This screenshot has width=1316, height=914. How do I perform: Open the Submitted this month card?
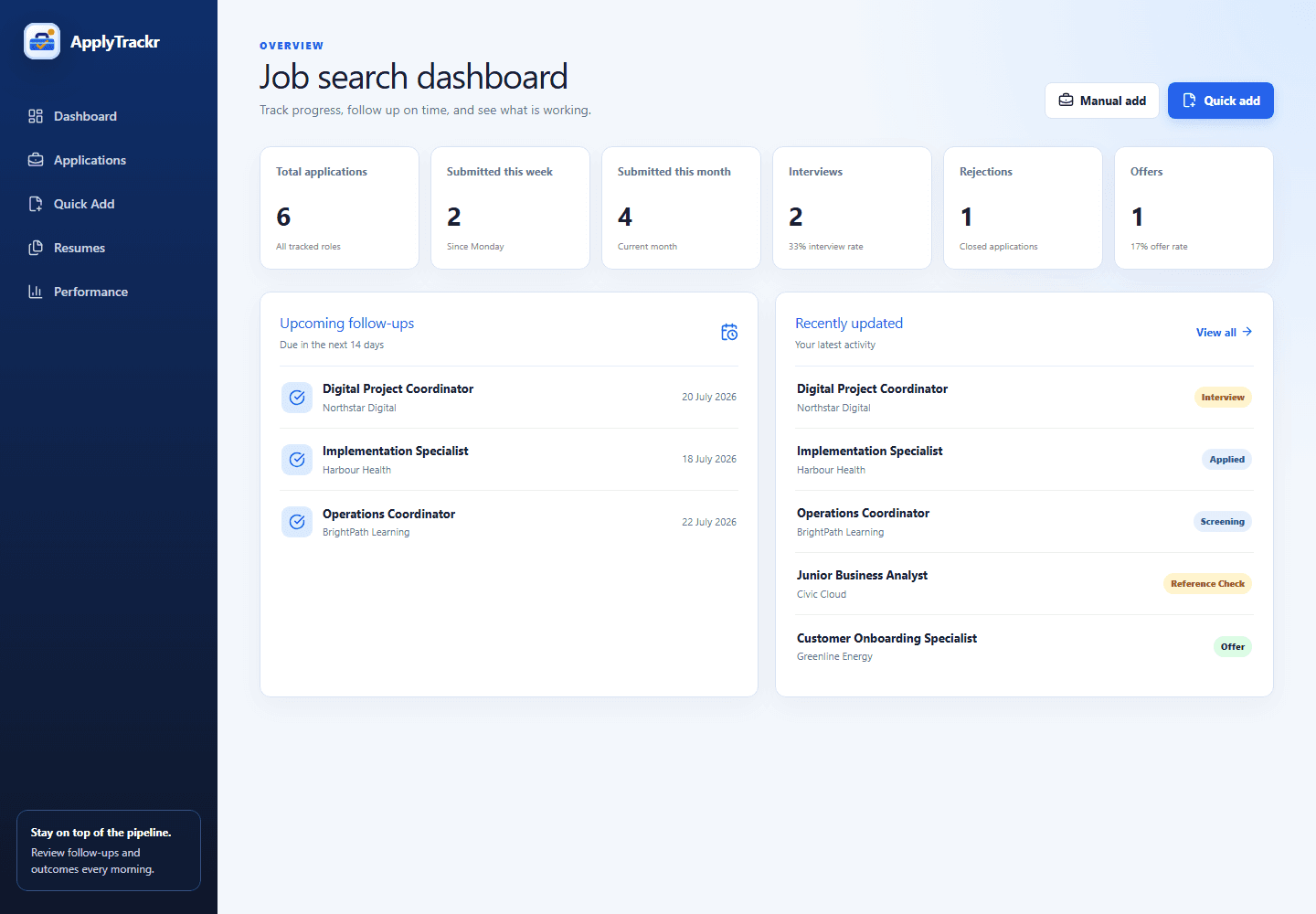pos(681,207)
